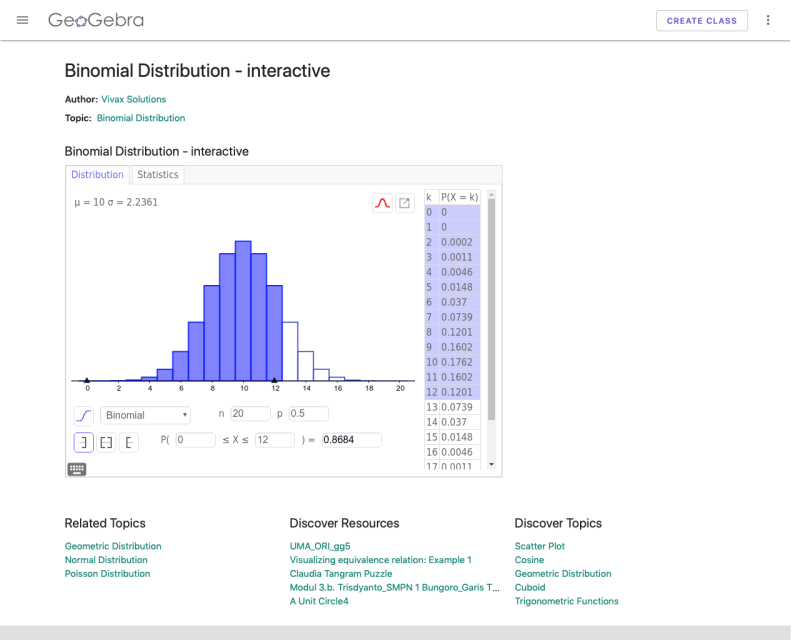Toggle the red normal curve overlay icon

[382, 202]
